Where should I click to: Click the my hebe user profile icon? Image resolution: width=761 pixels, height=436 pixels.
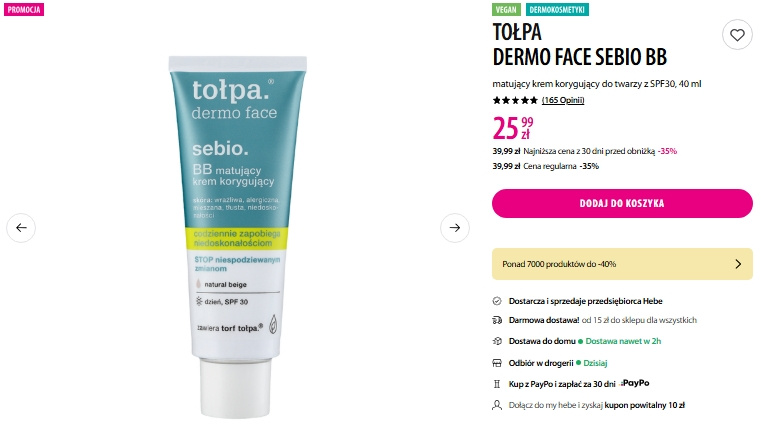[x=497, y=405]
